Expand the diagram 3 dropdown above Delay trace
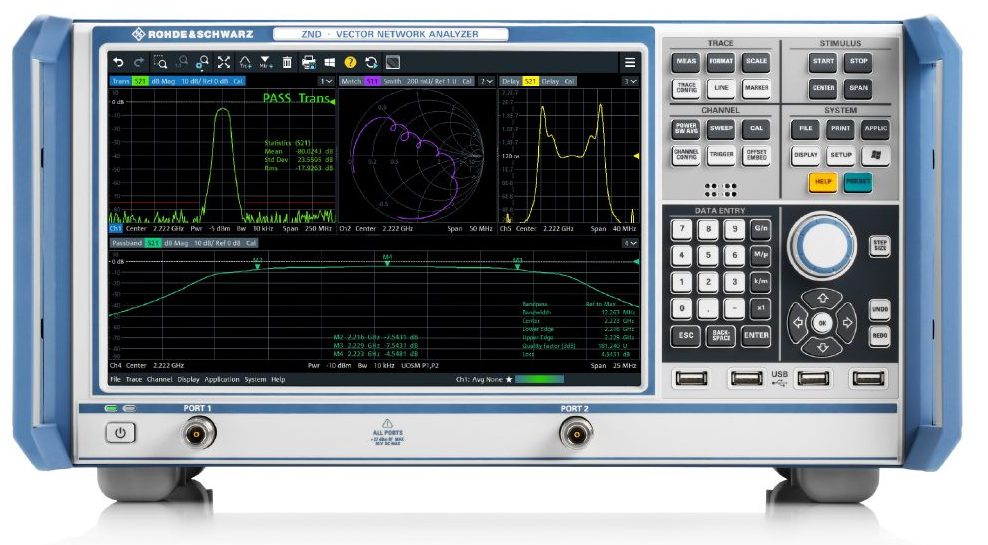 631,81
